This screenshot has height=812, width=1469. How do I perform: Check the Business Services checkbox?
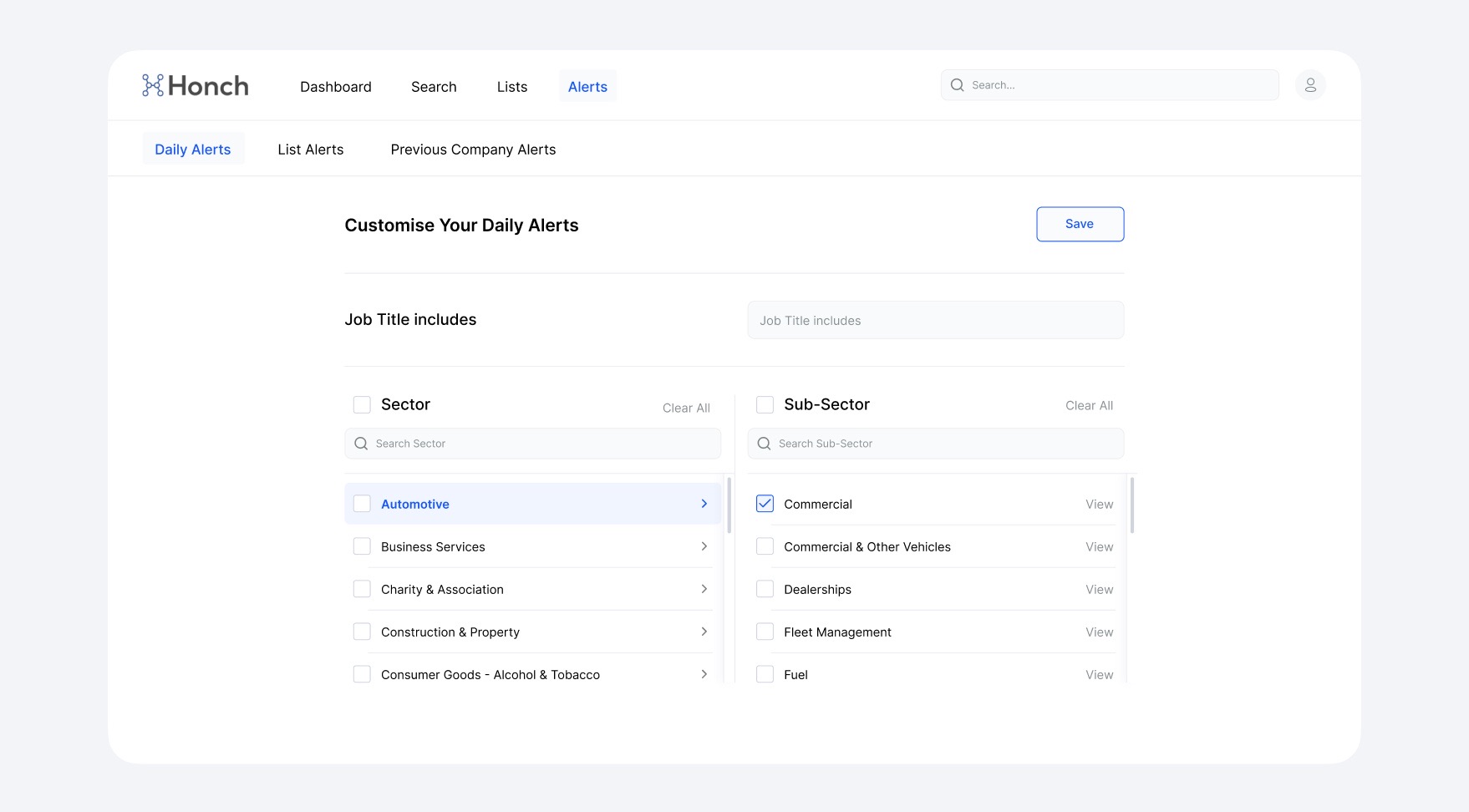(x=362, y=546)
